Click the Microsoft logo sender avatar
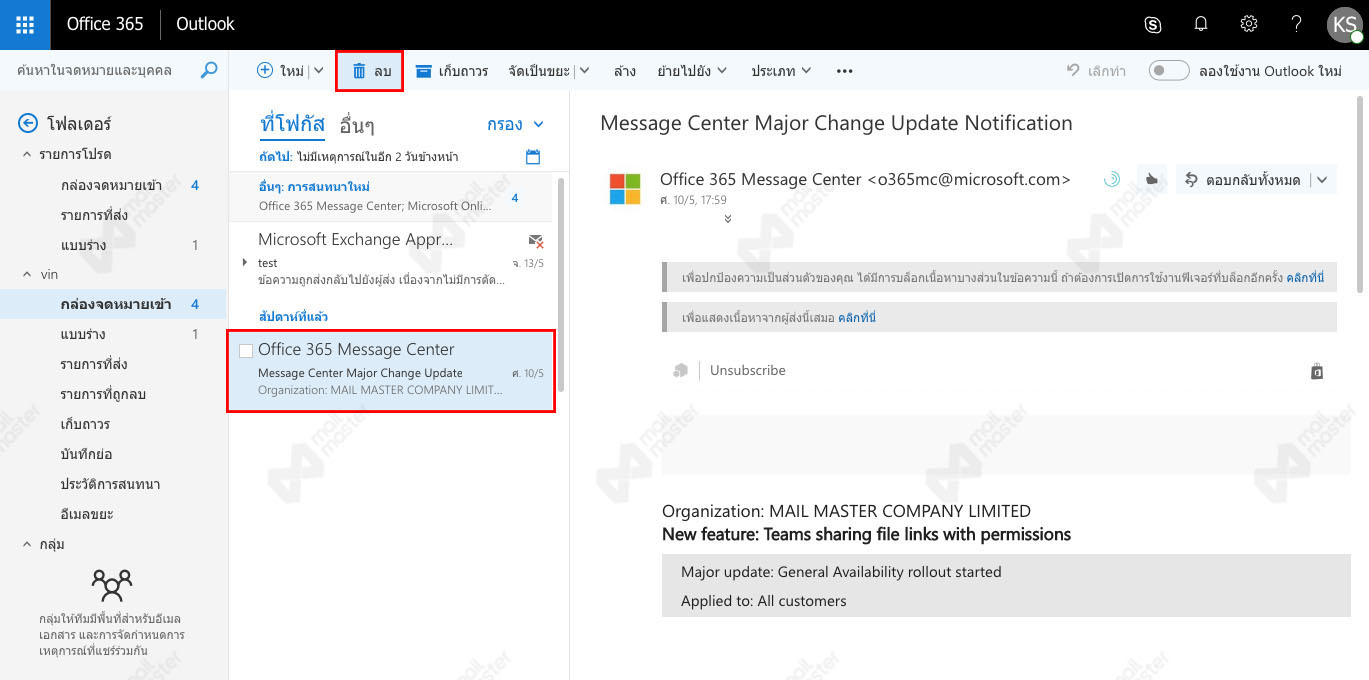1369x680 pixels. 625,188
